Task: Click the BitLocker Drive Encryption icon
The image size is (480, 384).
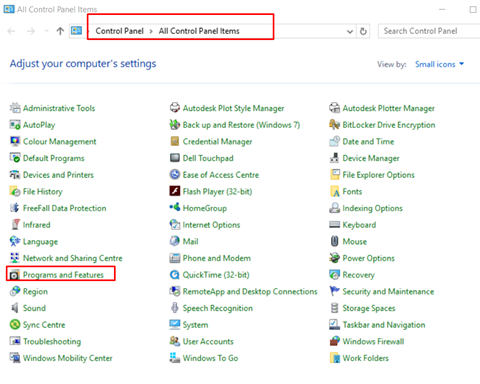Action: point(334,124)
